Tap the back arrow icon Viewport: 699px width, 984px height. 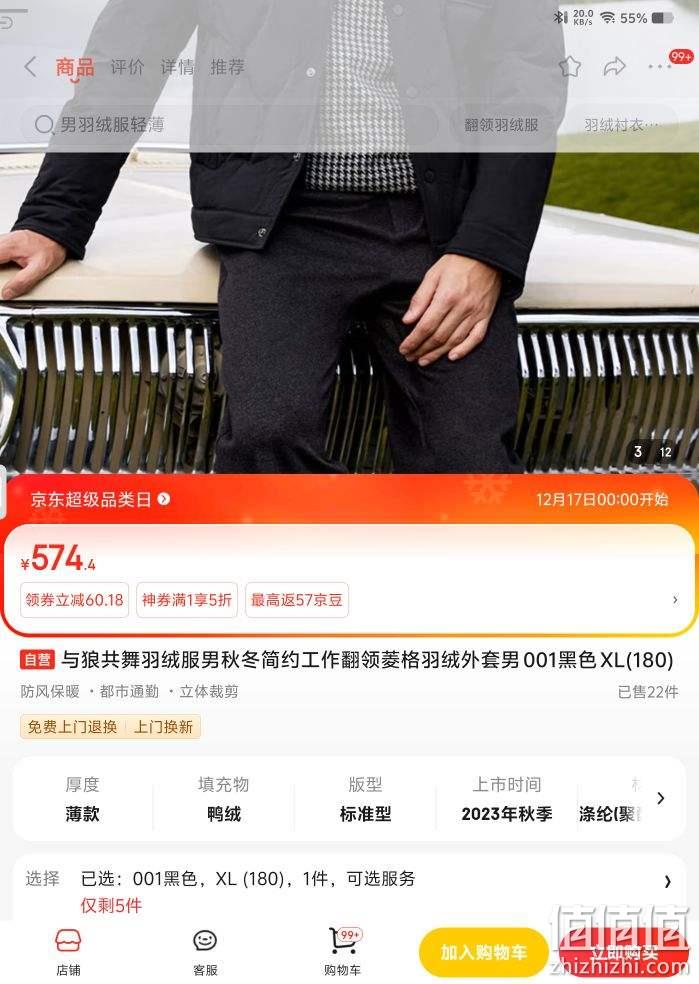click(30, 67)
